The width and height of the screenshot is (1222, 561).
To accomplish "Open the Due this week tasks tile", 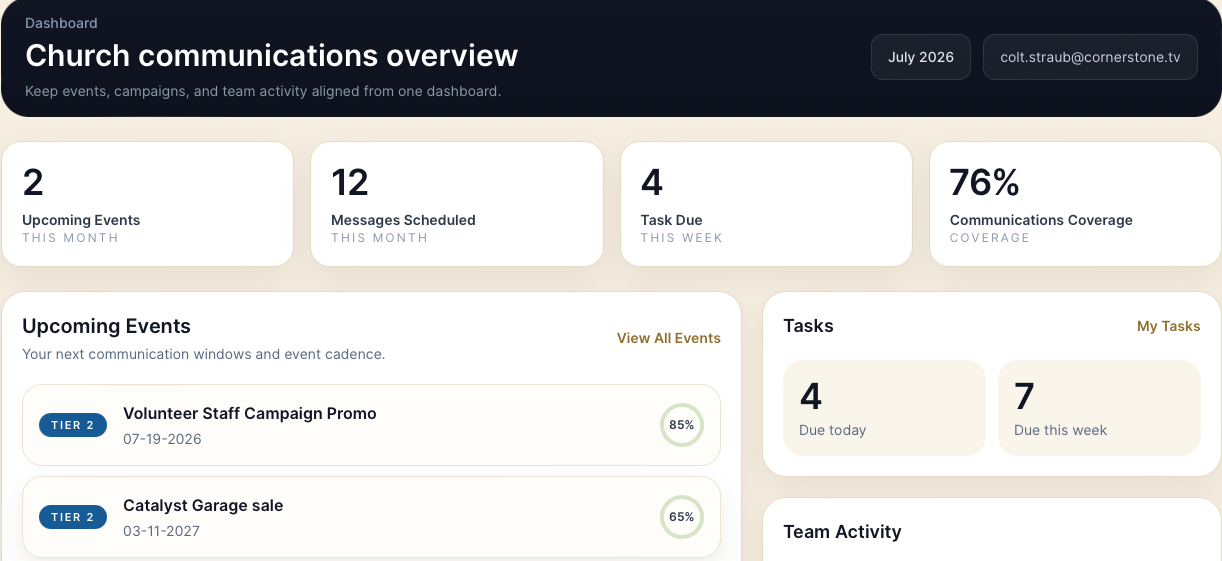I will [x=1099, y=408].
